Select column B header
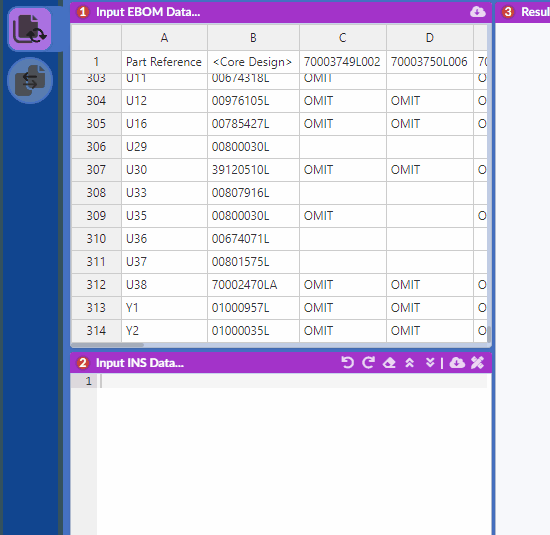 (253, 38)
